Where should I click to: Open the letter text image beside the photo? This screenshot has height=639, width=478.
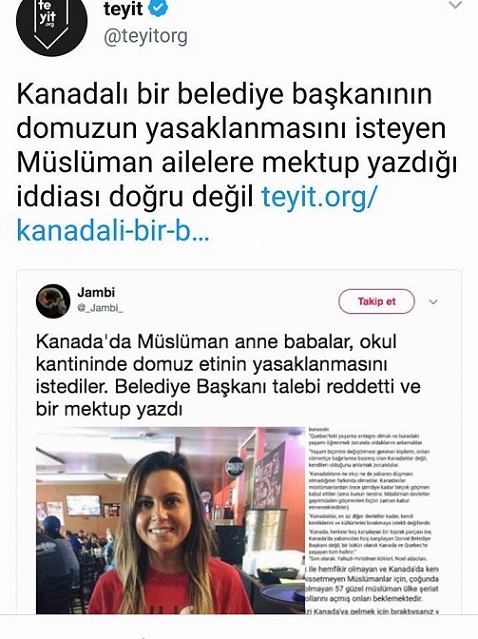point(373,520)
